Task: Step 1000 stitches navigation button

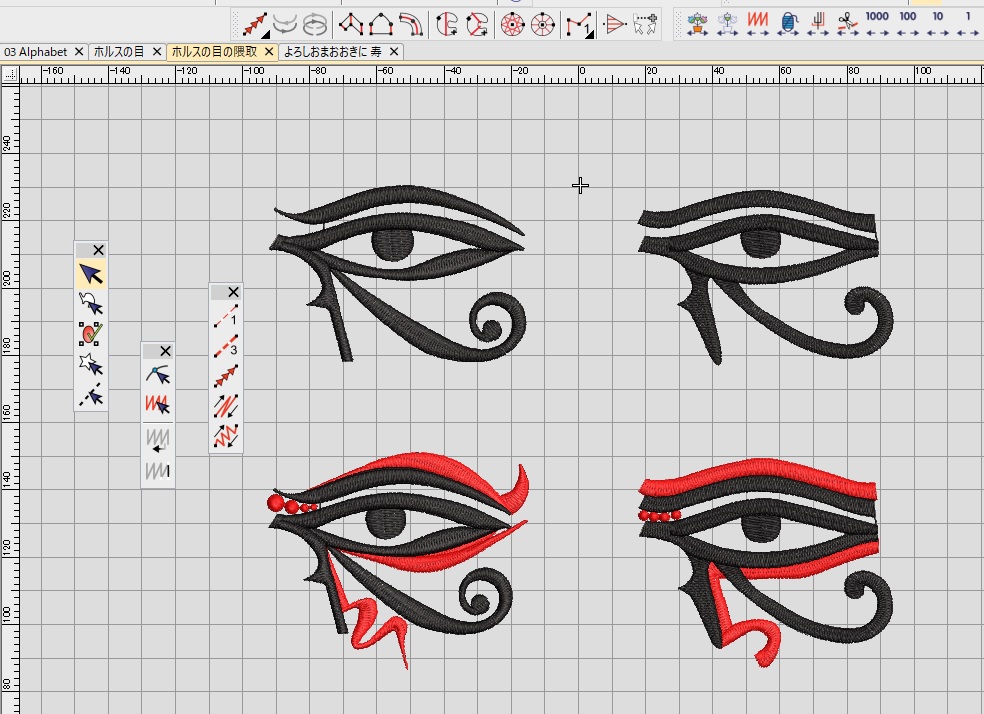Action: pos(877,24)
